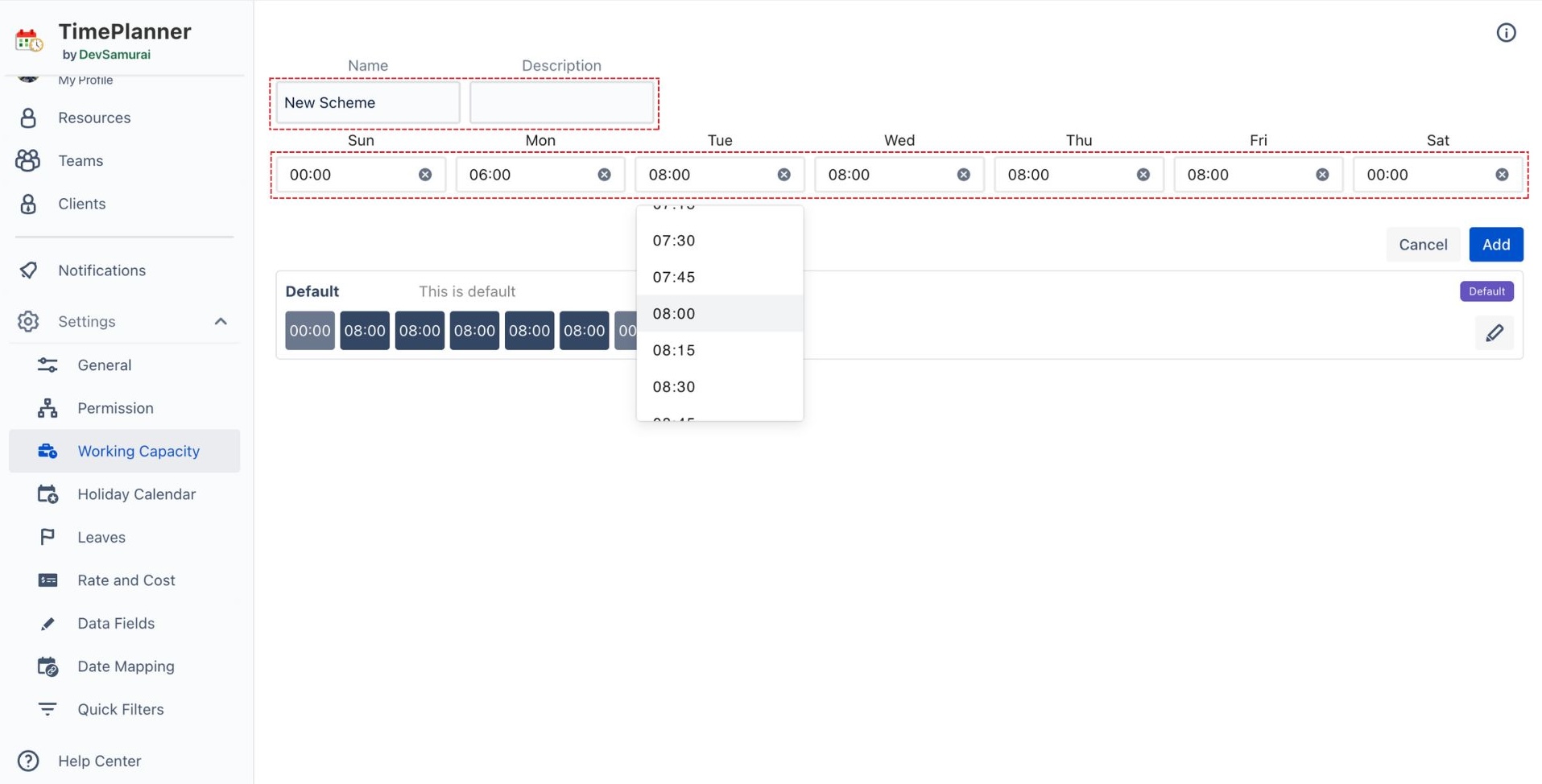Pick 08:30 from the time options
The height and width of the screenshot is (784, 1542).
[674, 387]
